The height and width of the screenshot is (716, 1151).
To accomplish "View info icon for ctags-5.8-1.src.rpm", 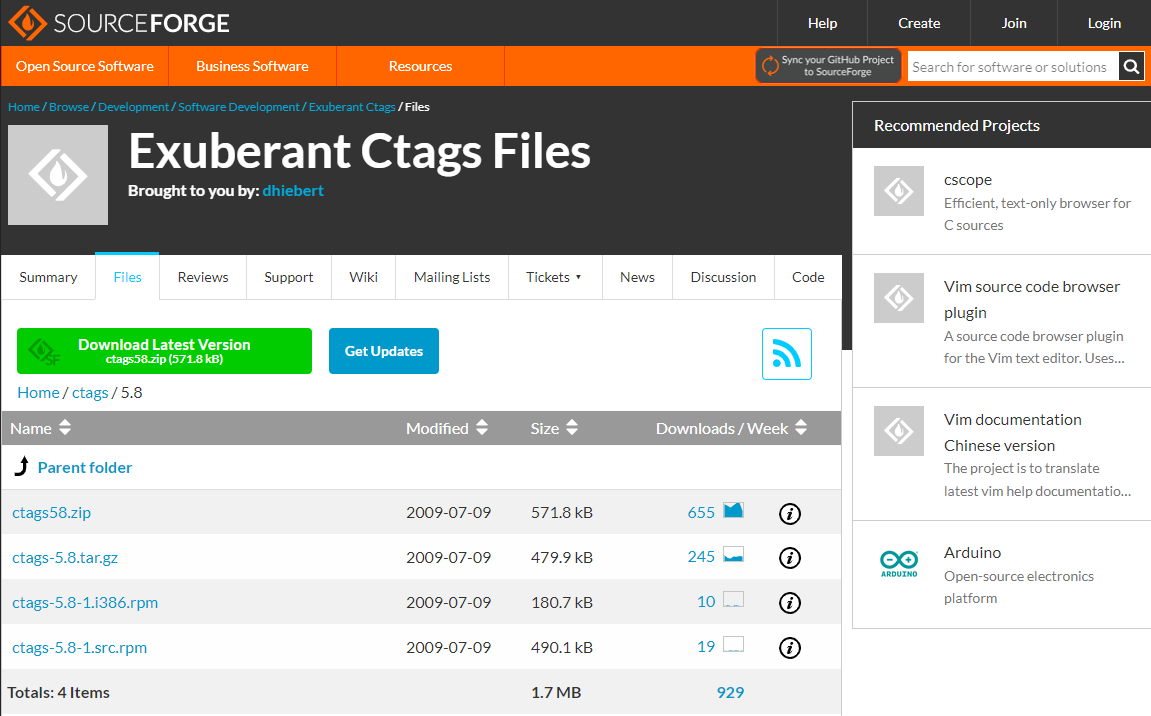I will 790,648.
